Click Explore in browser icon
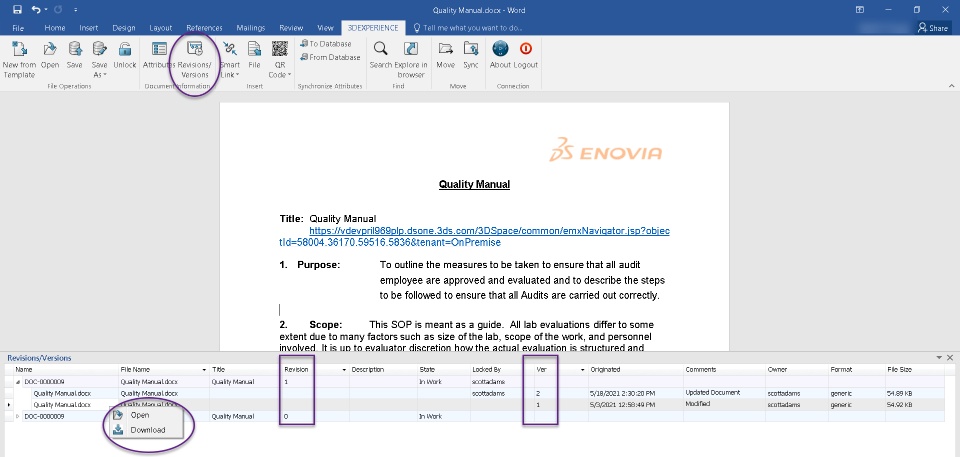 point(411,49)
